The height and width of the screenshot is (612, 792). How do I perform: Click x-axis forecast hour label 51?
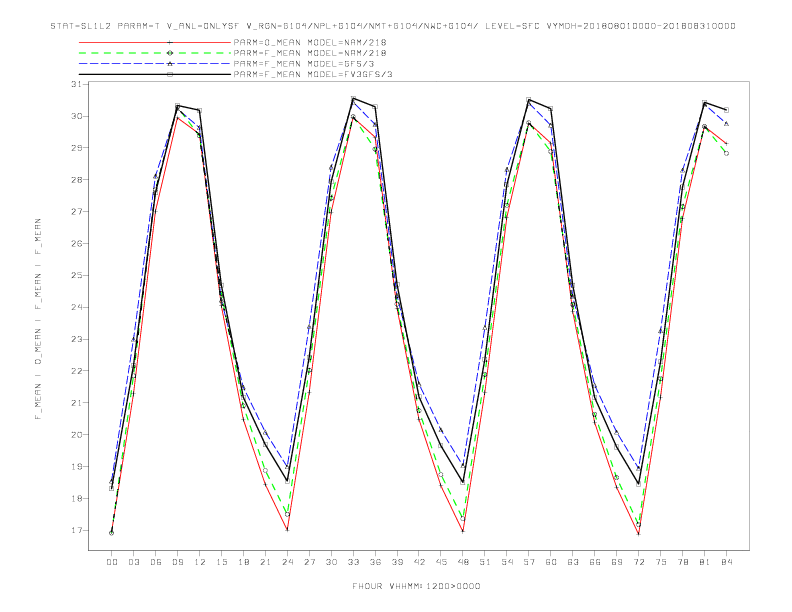tap(485, 562)
